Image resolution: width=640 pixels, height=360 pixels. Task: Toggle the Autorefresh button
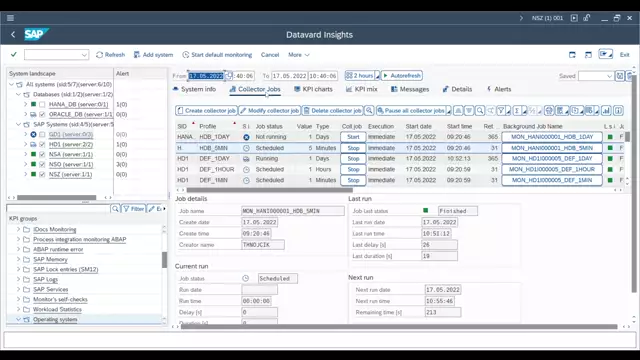[x=402, y=76]
